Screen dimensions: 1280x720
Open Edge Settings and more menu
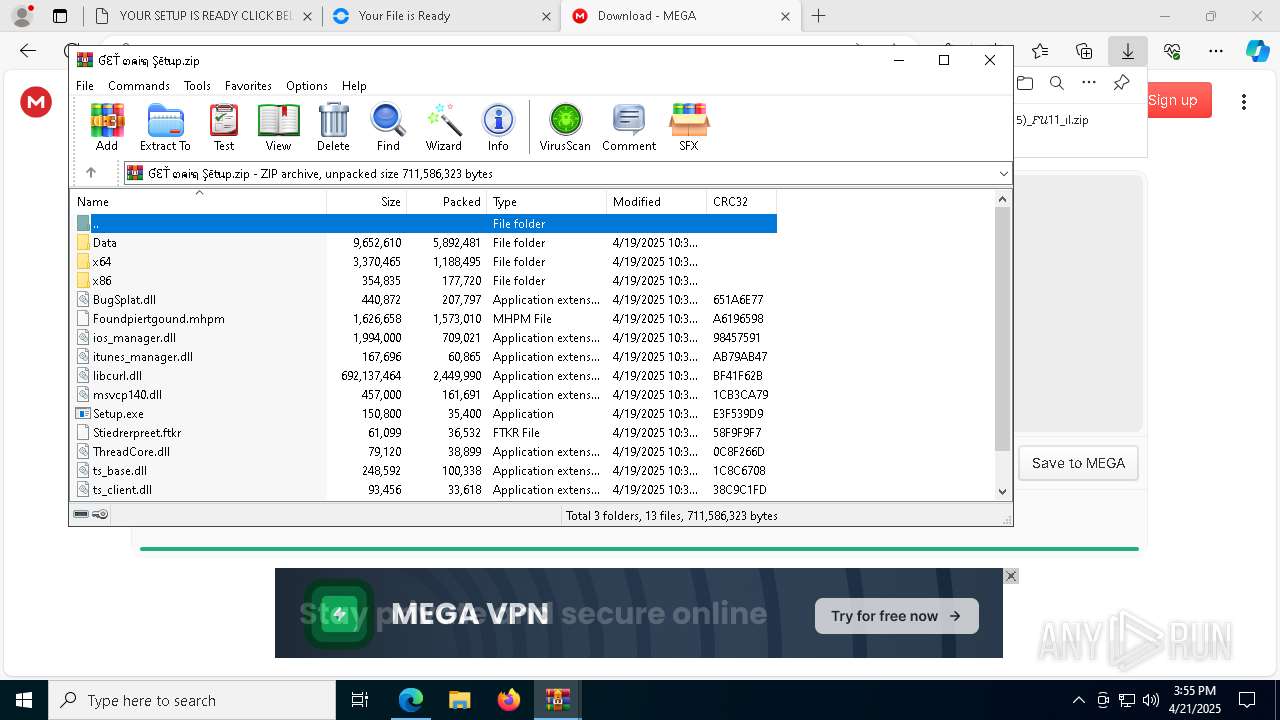1216,51
